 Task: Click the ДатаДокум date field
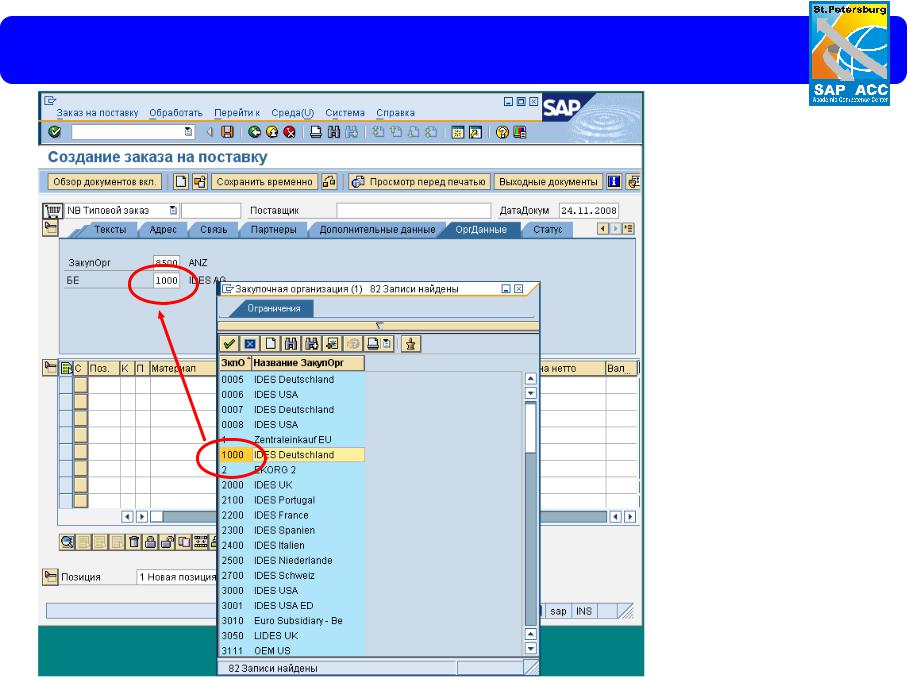coord(588,210)
